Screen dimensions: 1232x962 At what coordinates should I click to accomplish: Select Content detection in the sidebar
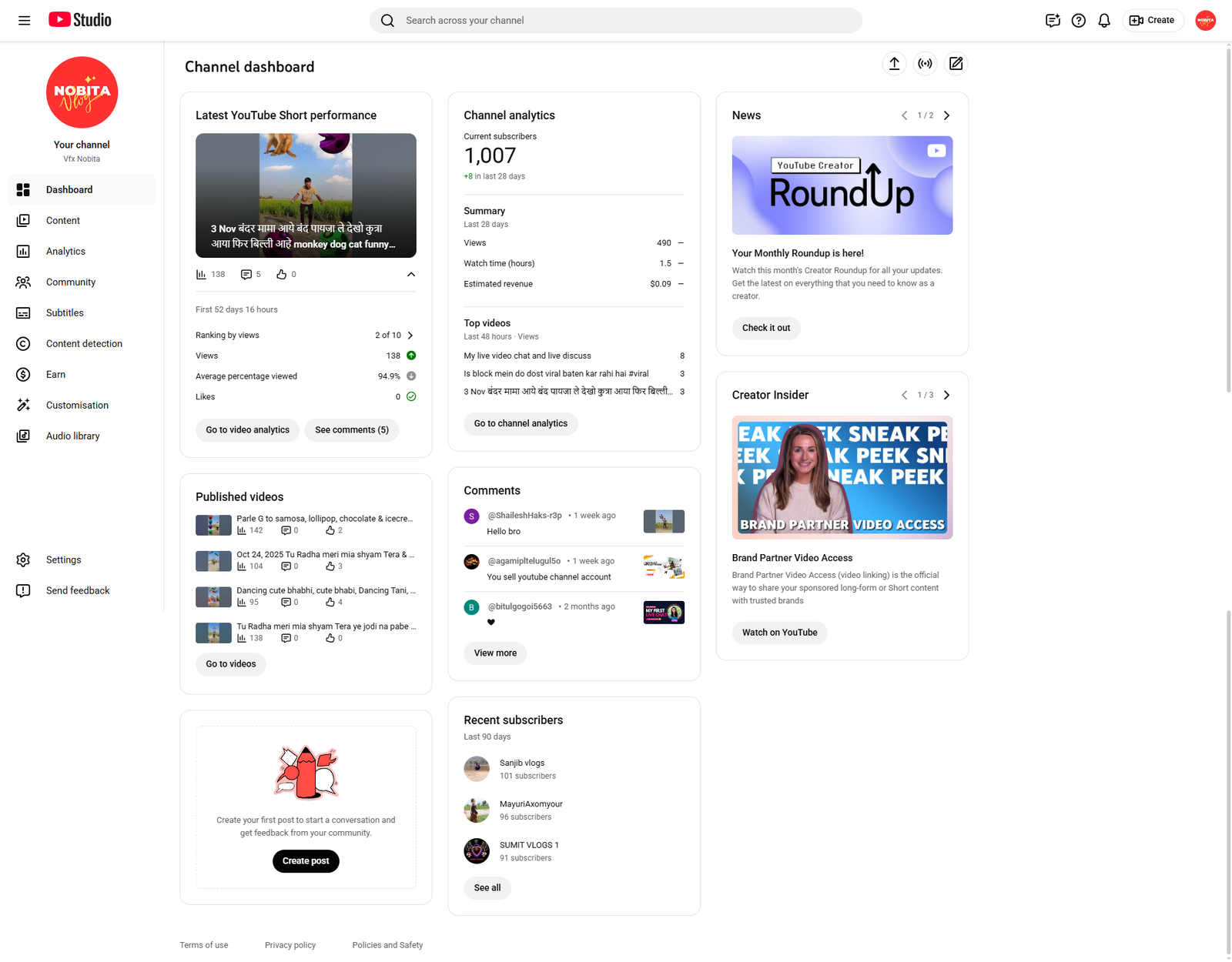[x=84, y=344]
